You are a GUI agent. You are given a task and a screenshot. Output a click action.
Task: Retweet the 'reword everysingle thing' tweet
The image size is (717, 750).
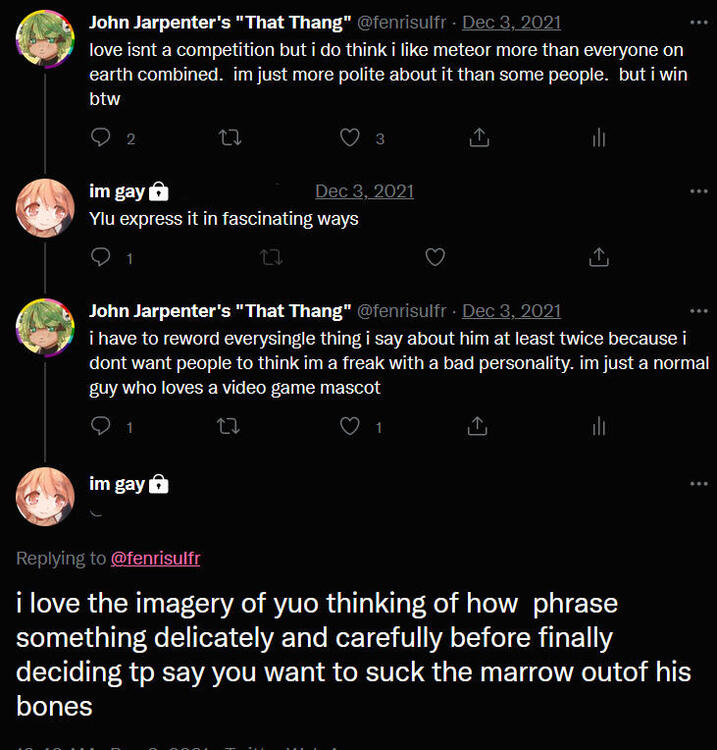click(229, 427)
